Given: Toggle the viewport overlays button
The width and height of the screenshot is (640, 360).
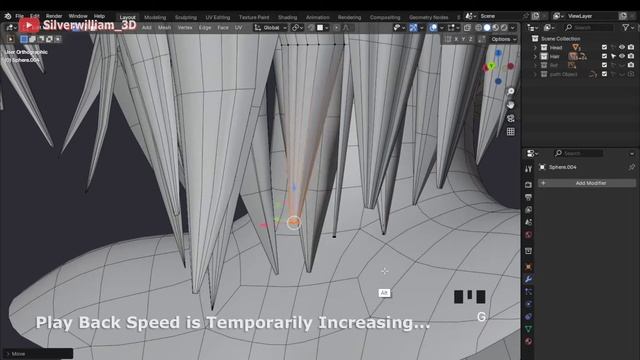Looking at the screenshot, I should [x=433, y=28].
